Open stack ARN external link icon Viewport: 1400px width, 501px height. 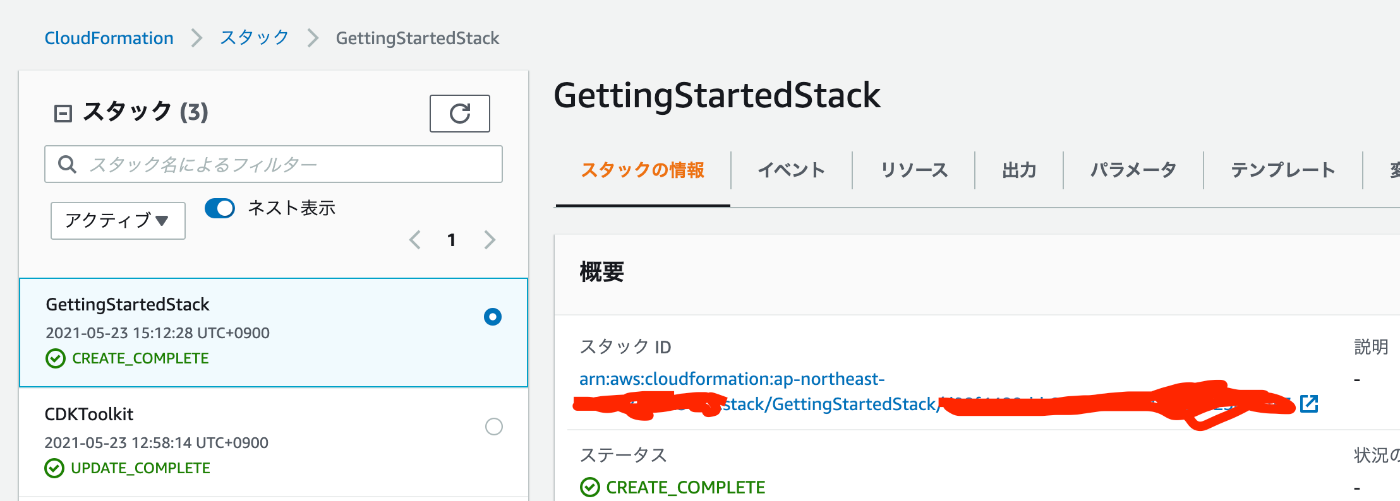coord(1309,404)
